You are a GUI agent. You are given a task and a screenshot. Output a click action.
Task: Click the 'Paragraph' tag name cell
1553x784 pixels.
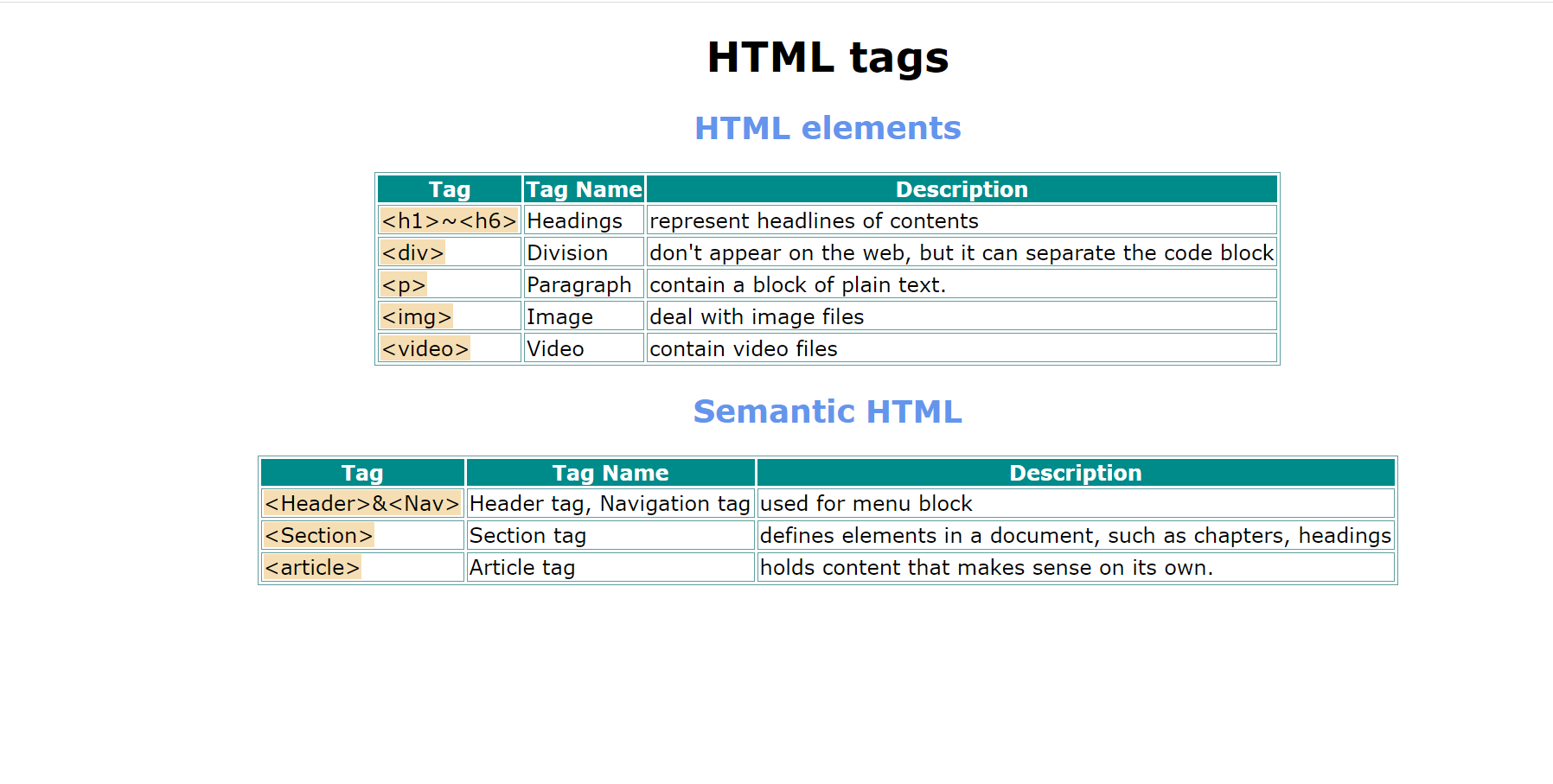click(584, 284)
